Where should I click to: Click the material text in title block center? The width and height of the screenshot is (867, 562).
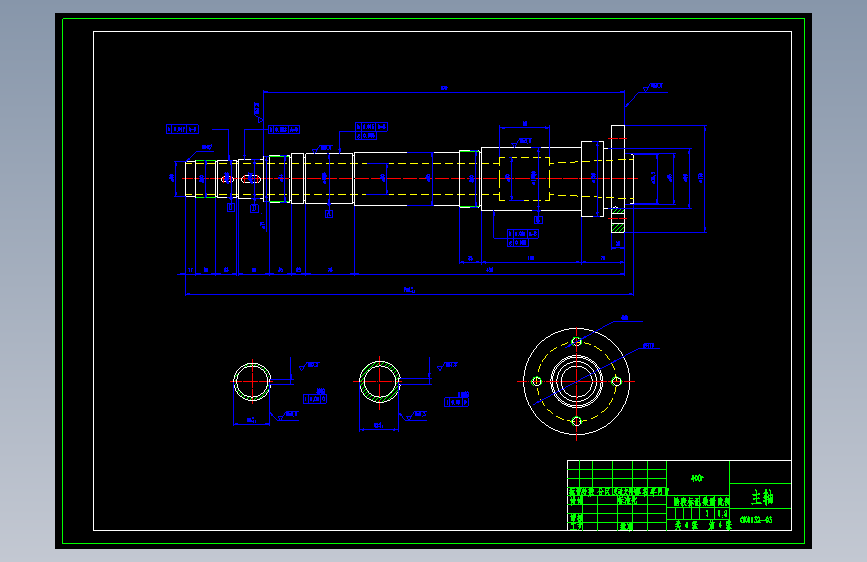697,478
